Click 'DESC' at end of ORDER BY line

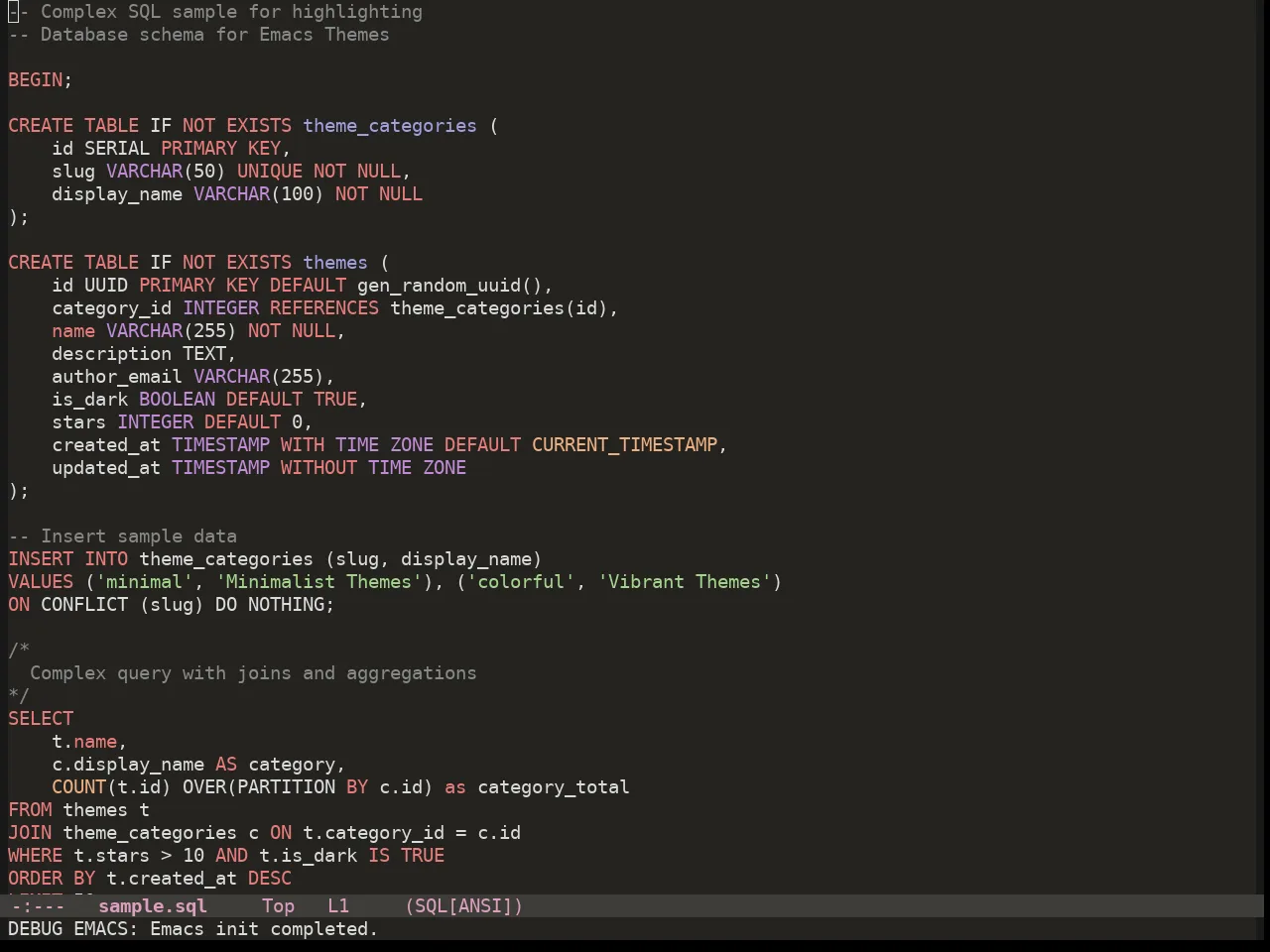click(270, 879)
